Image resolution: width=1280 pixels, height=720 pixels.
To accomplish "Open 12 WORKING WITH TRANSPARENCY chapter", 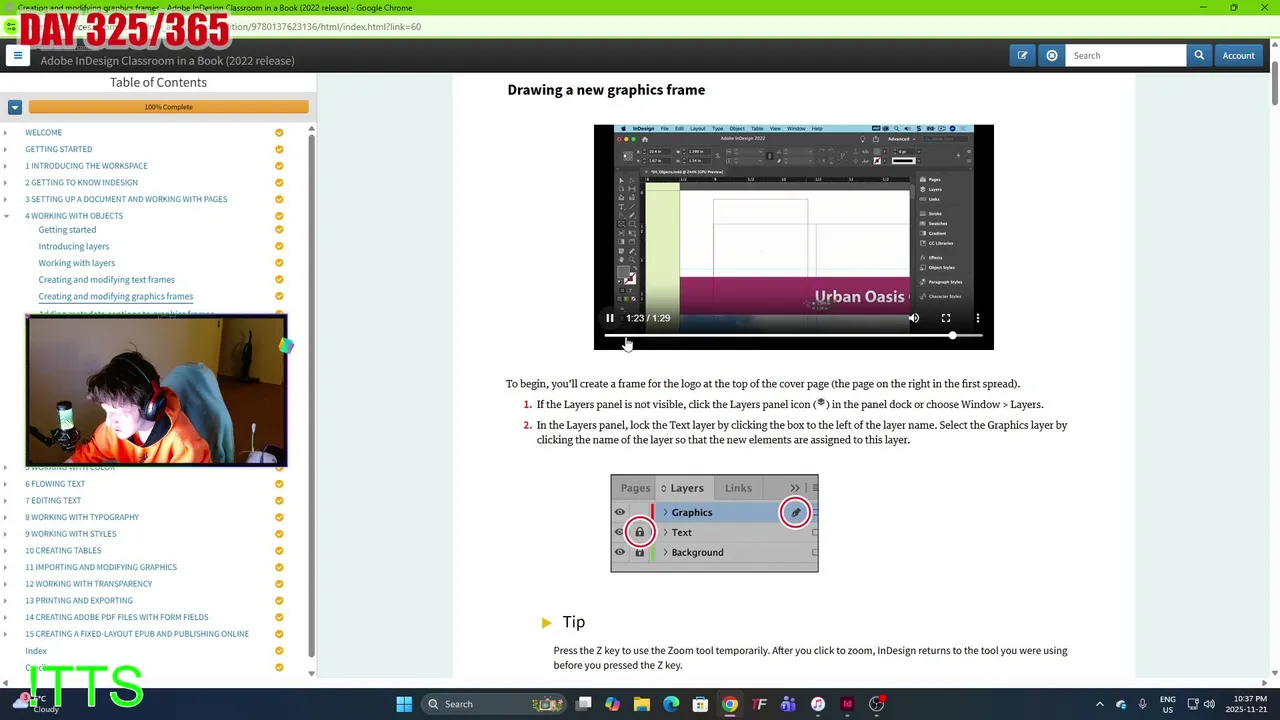I will [89, 584].
